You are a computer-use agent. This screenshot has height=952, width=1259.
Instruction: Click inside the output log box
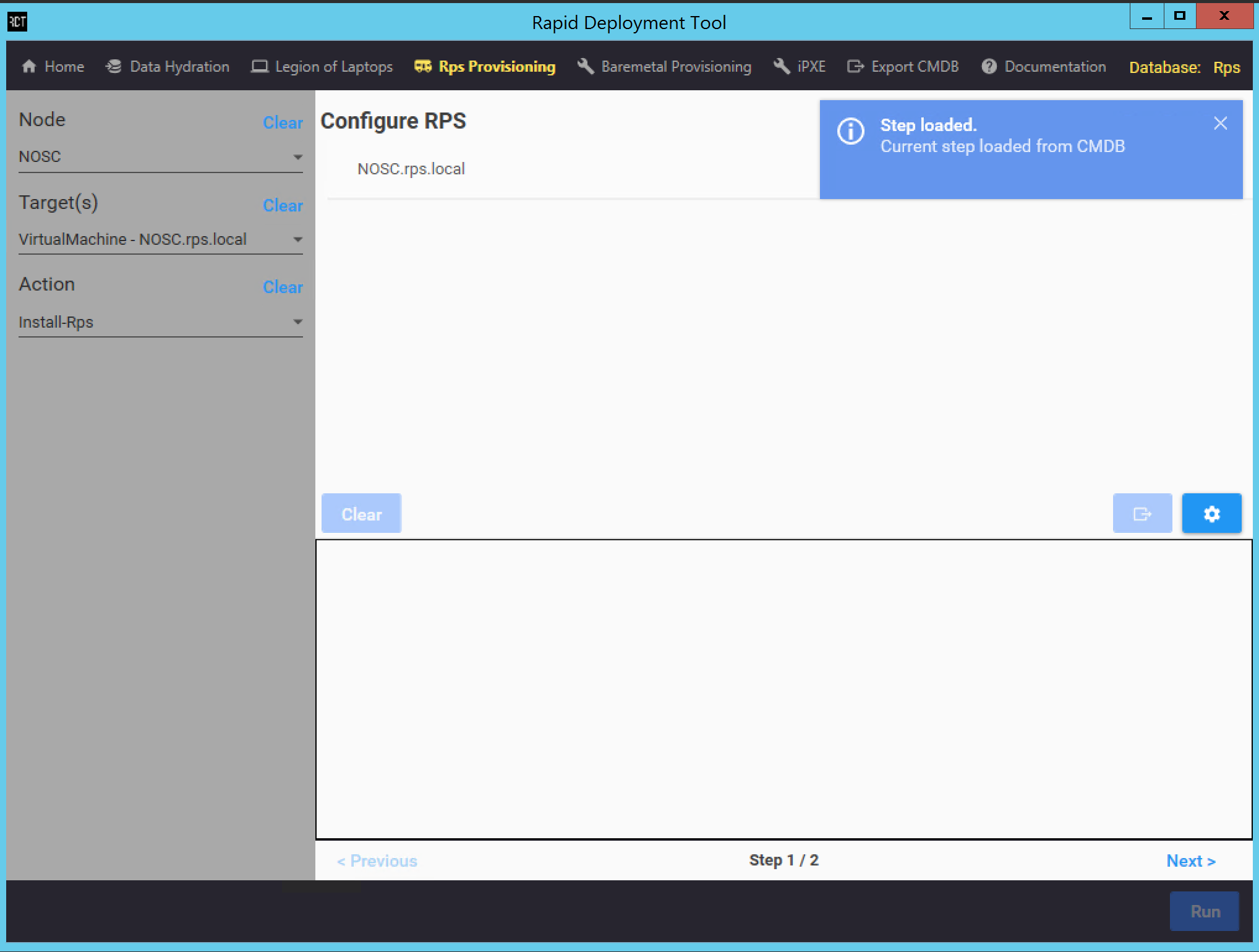coord(784,689)
